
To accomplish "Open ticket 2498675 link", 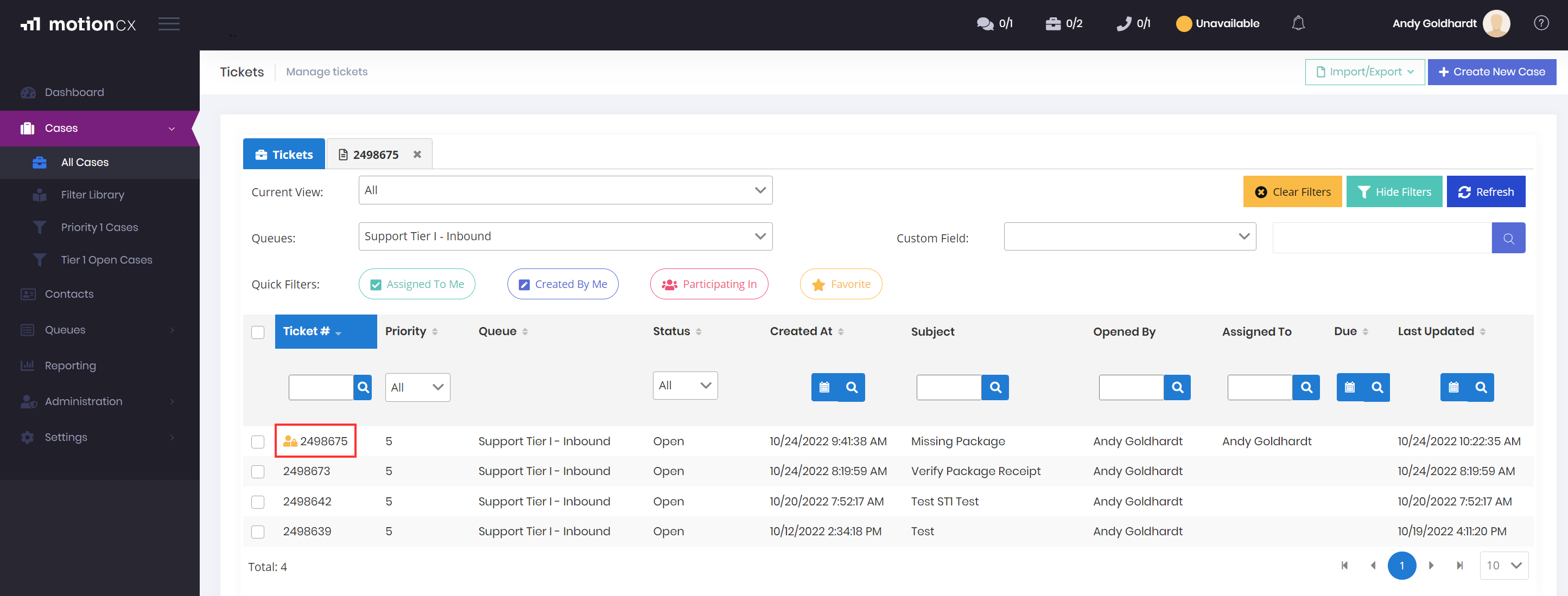I will click(x=323, y=441).
